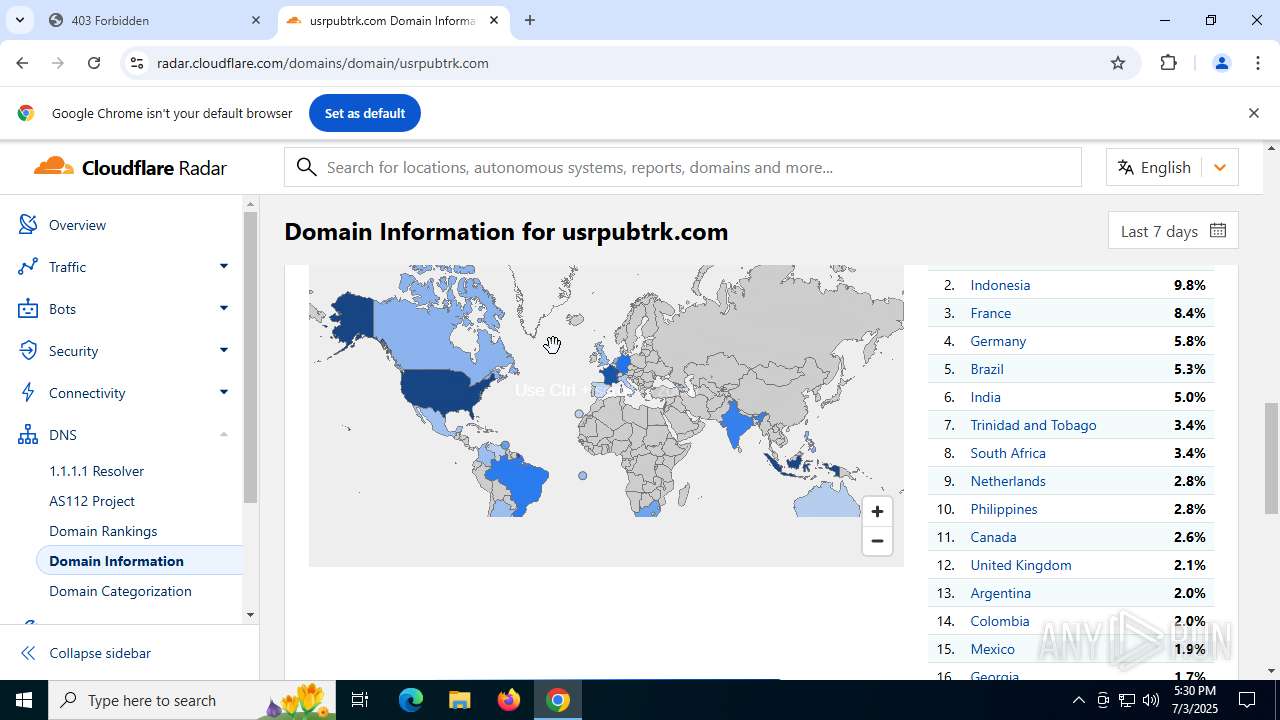Expand the Connectivity menu section
Viewport: 1280px width, 720px height.
pos(224,392)
